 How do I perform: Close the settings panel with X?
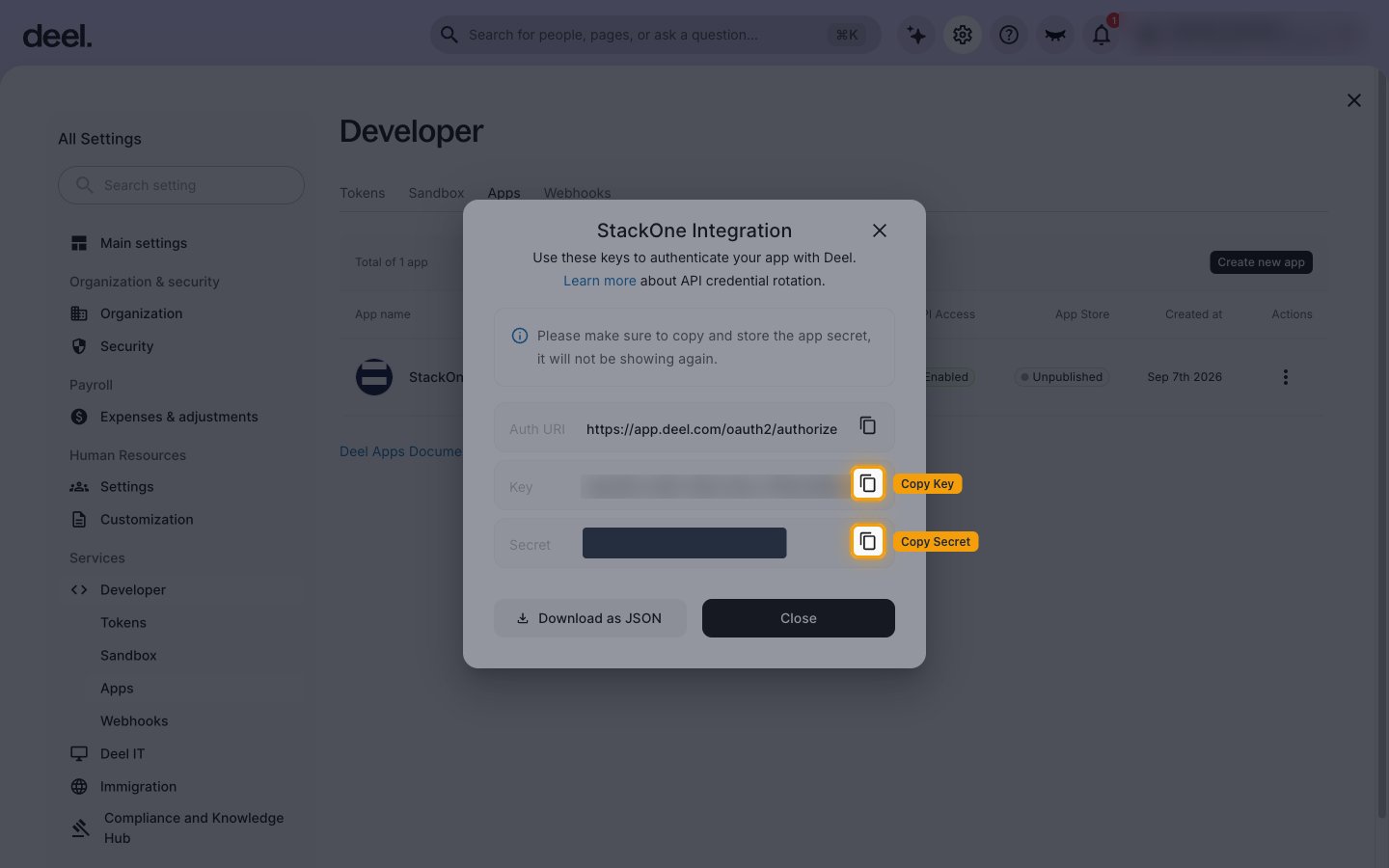pos(1354,100)
